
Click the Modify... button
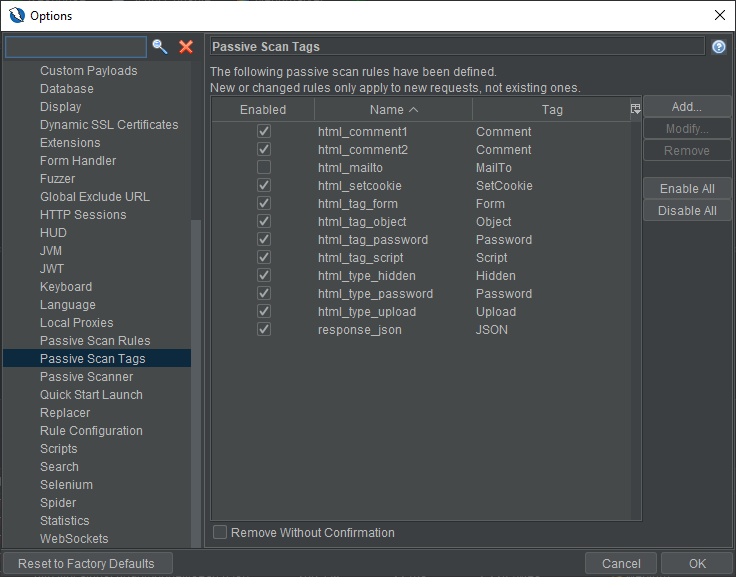click(x=687, y=129)
